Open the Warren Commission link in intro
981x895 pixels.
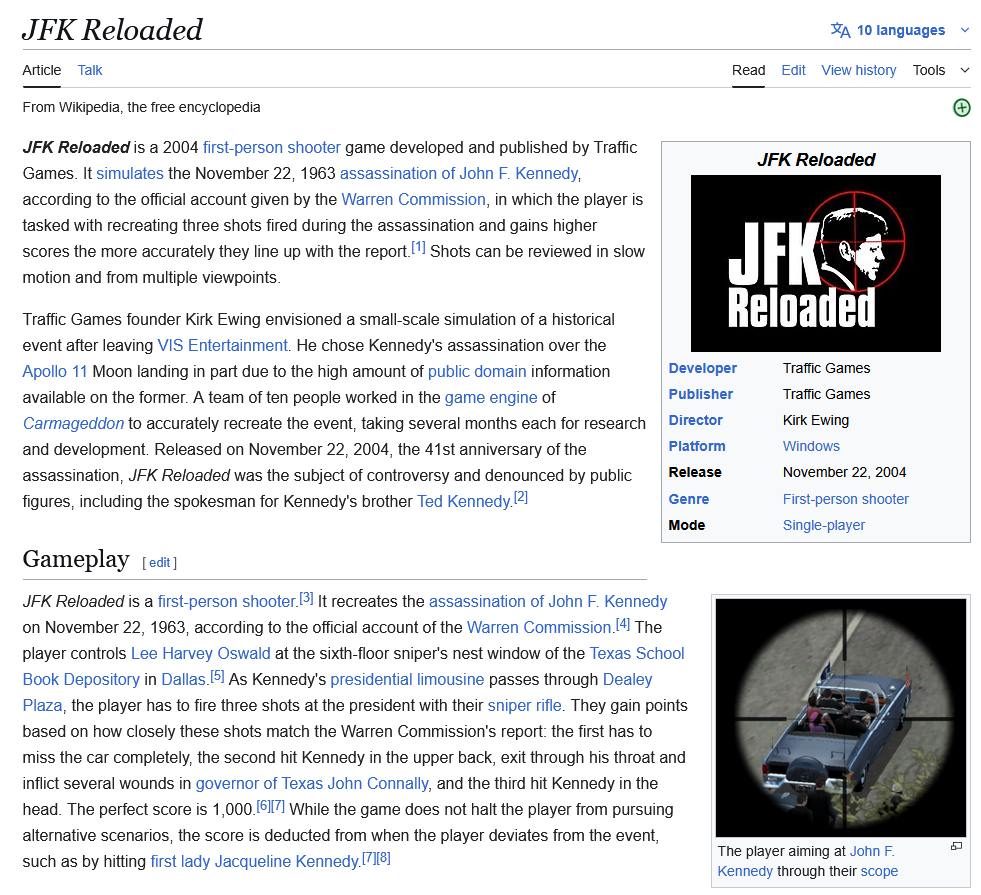(413, 200)
